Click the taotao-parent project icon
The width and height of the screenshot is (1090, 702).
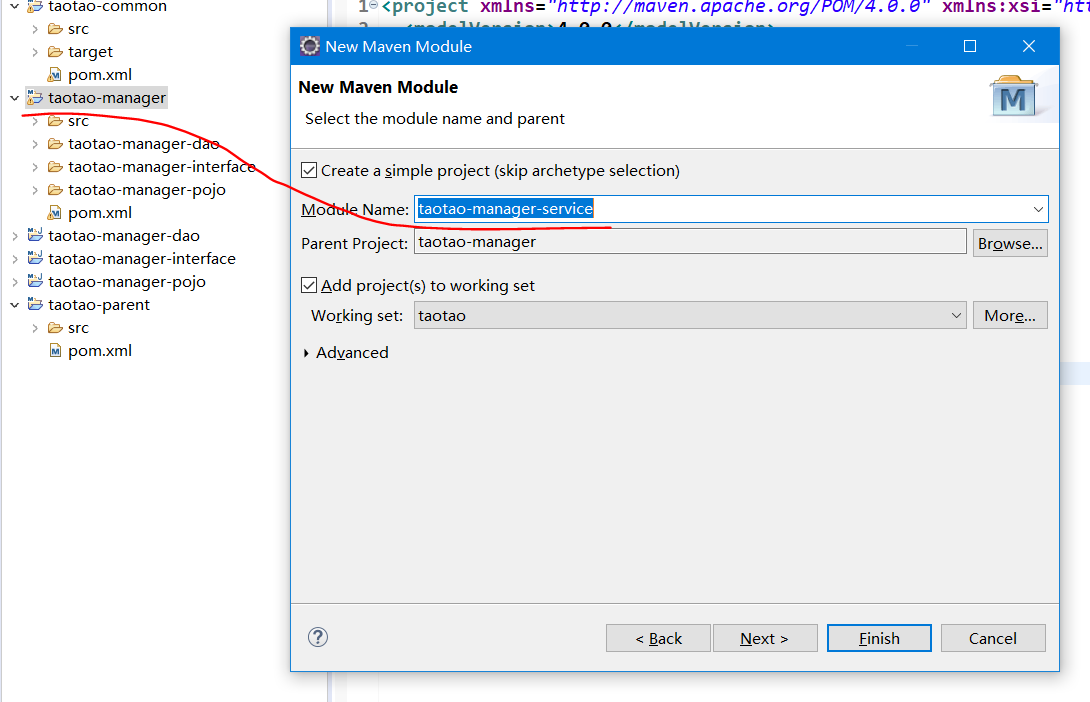(34, 304)
